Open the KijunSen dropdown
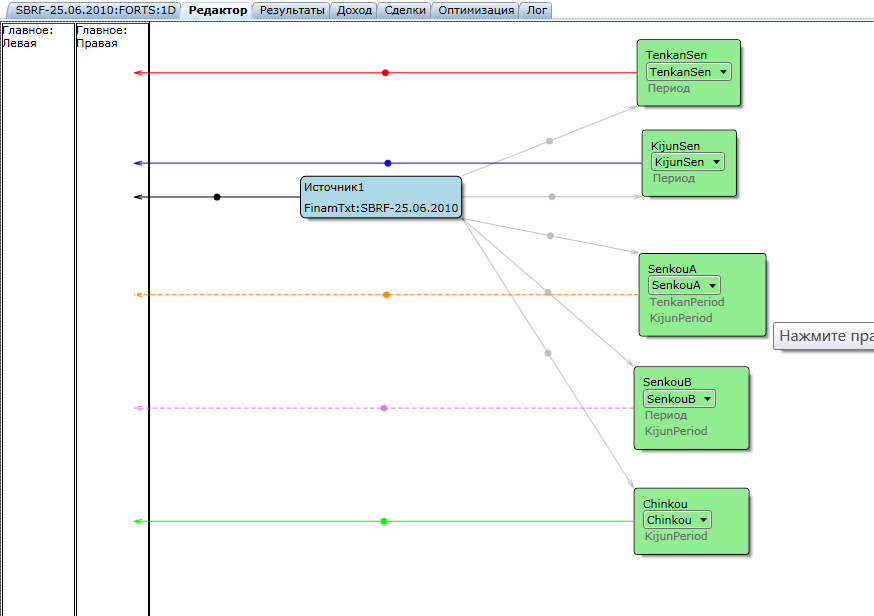The height and width of the screenshot is (616, 874). click(688, 162)
